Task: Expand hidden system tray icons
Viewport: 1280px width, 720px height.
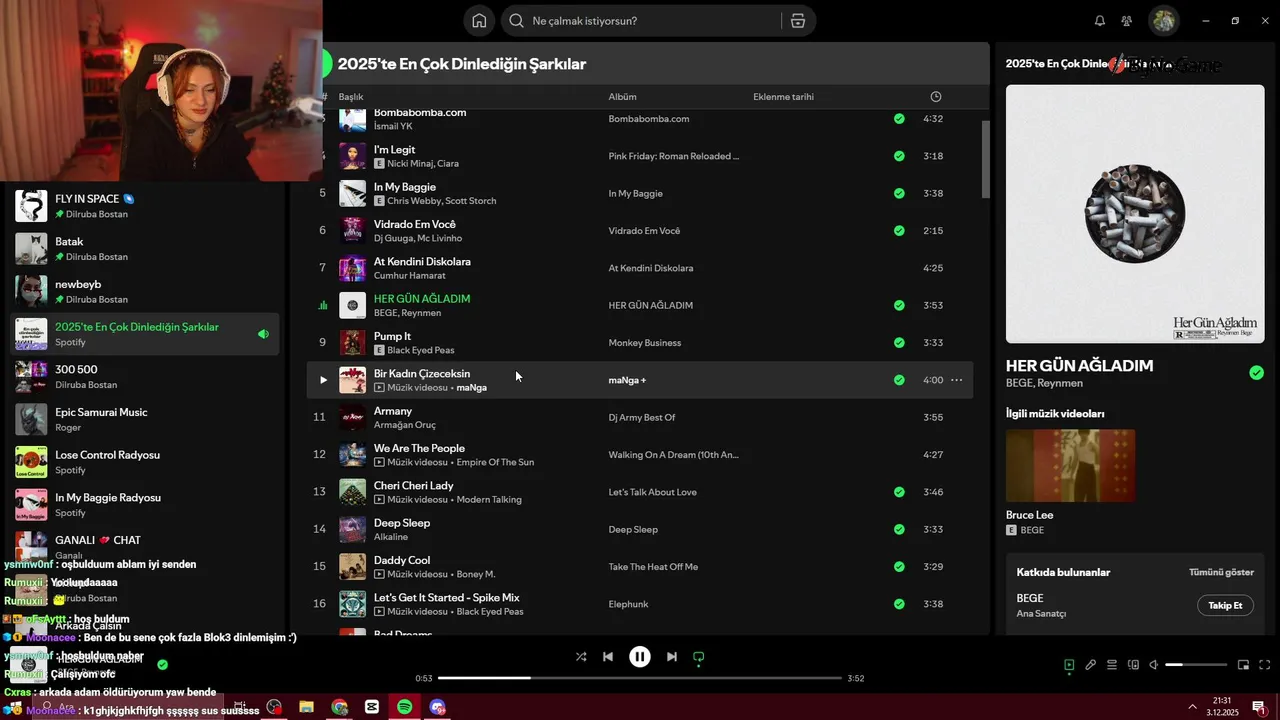Action: tap(1192, 707)
